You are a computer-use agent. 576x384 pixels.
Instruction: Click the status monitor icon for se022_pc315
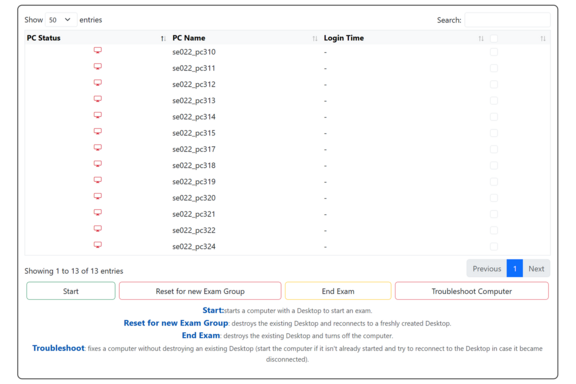click(98, 131)
